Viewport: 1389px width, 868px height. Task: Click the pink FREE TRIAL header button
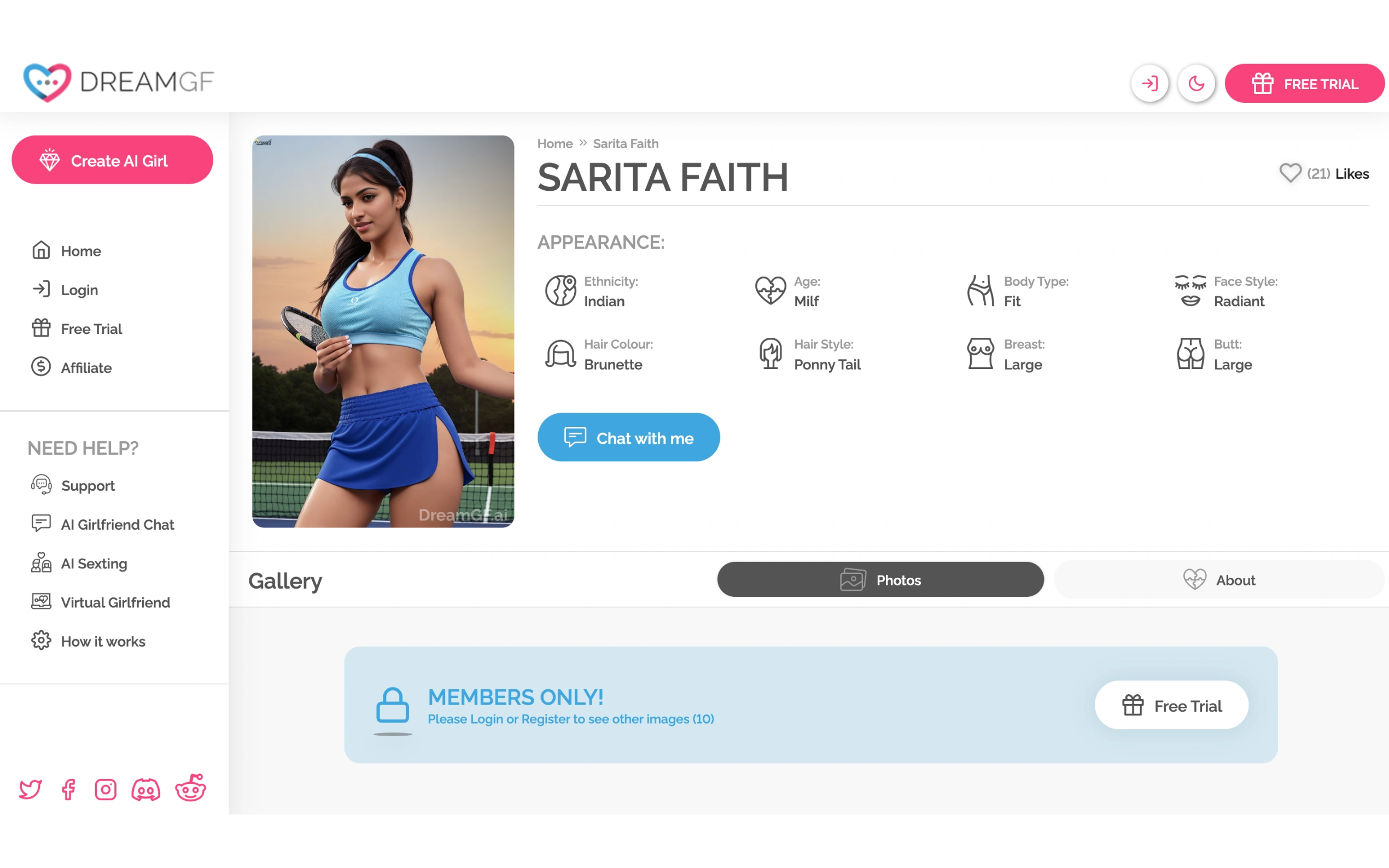tap(1304, 84)
